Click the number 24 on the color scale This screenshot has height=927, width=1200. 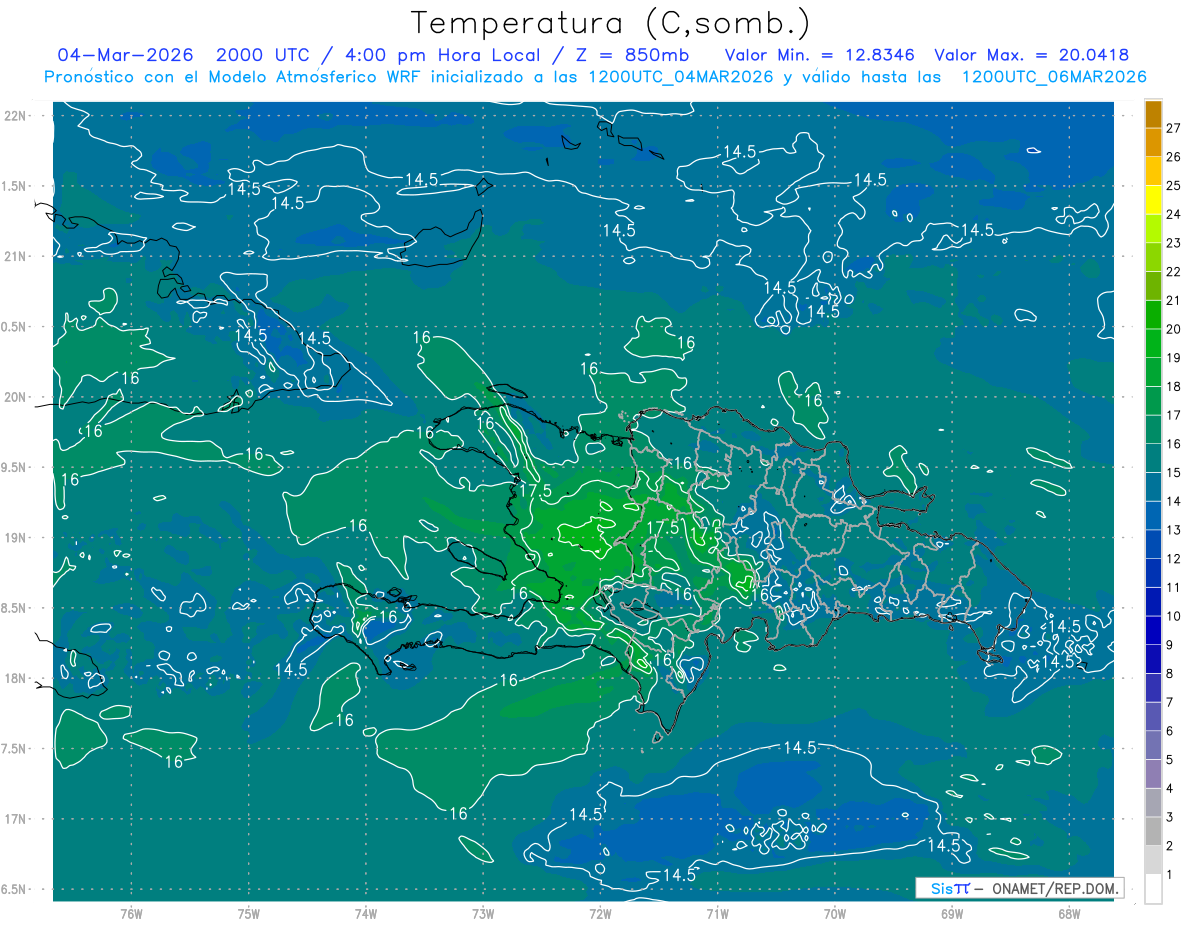pos(1174,214)
